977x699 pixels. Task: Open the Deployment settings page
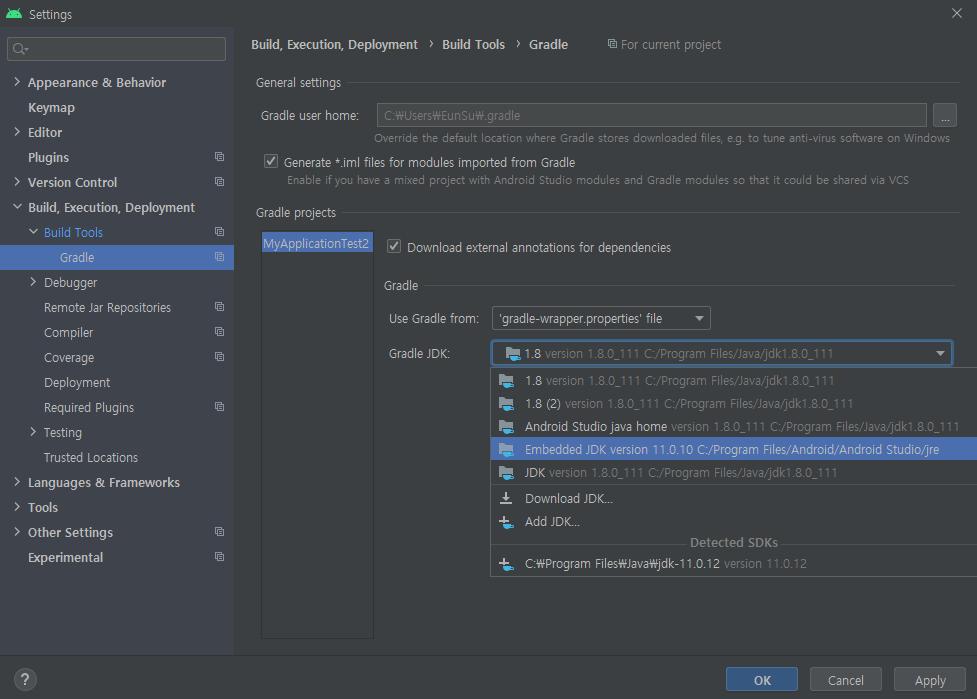pyautogui.click(x=77, y=382)
